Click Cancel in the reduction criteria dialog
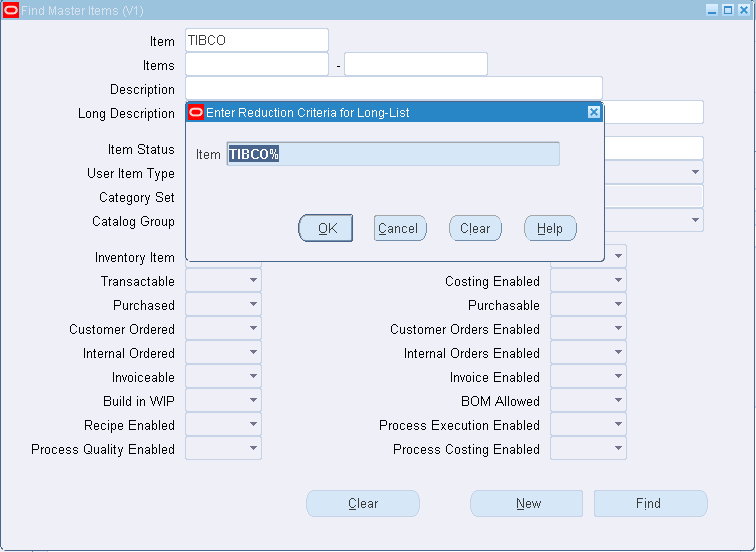The height and width of the screenshot is (552, 756). [x=400, y=228]
